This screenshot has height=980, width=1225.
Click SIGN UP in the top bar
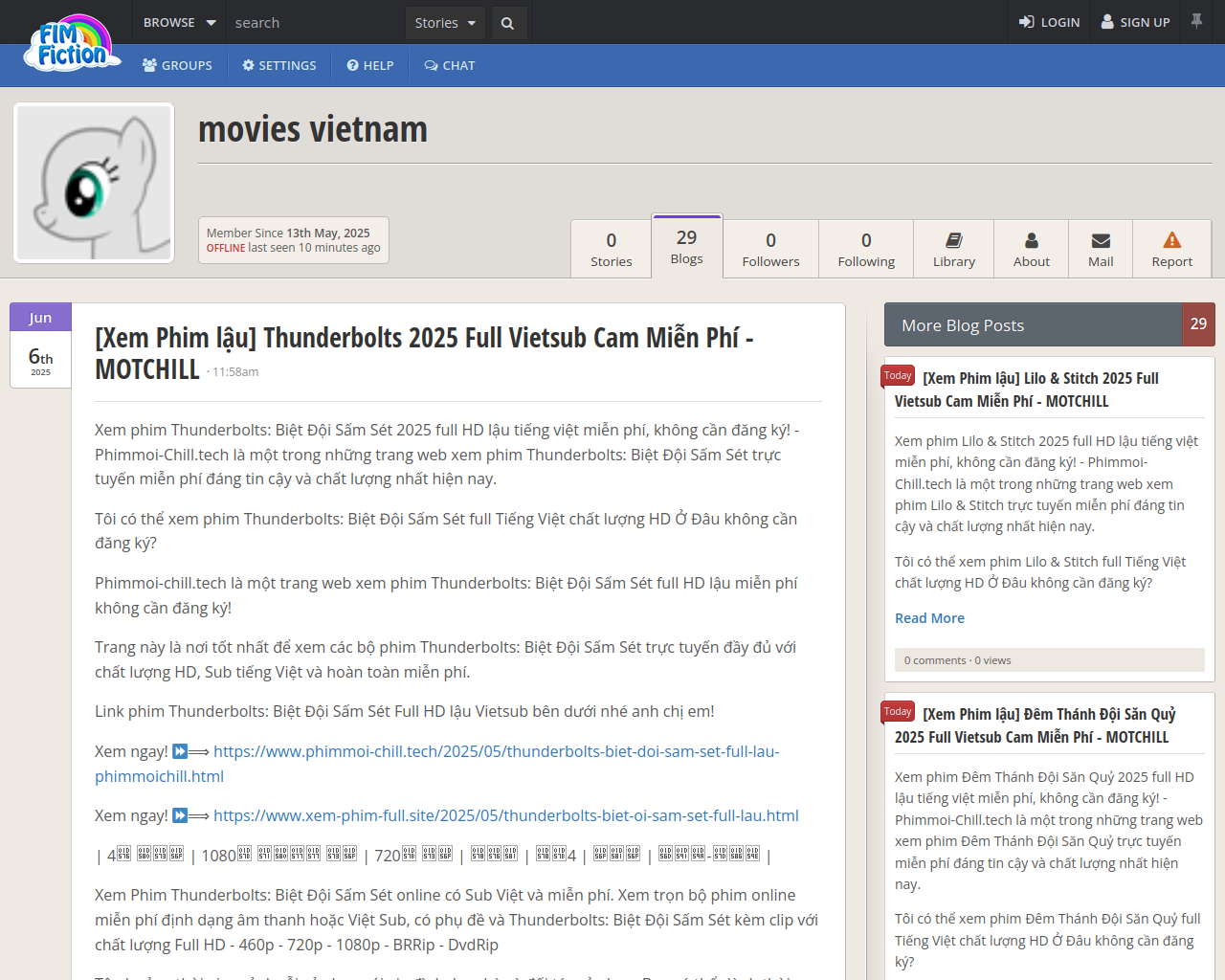point(1136,22)
